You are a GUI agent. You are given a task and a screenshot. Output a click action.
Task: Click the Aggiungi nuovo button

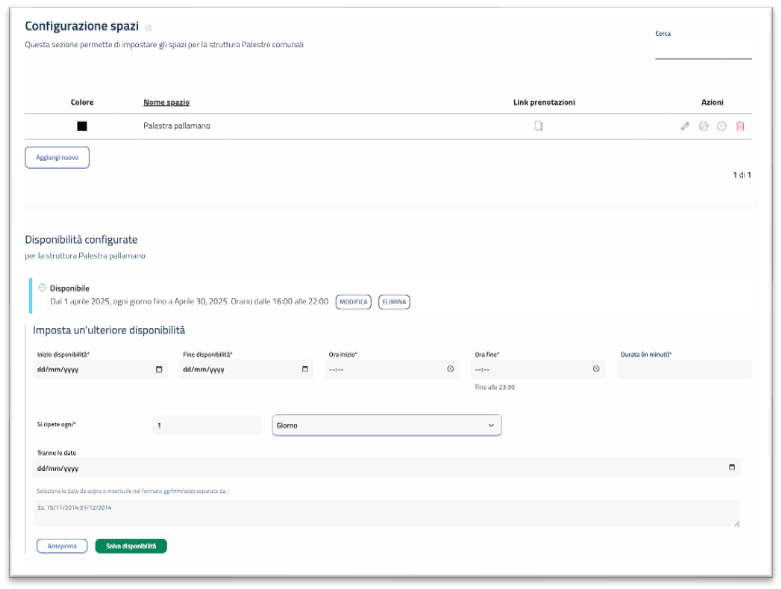point(57,158)
